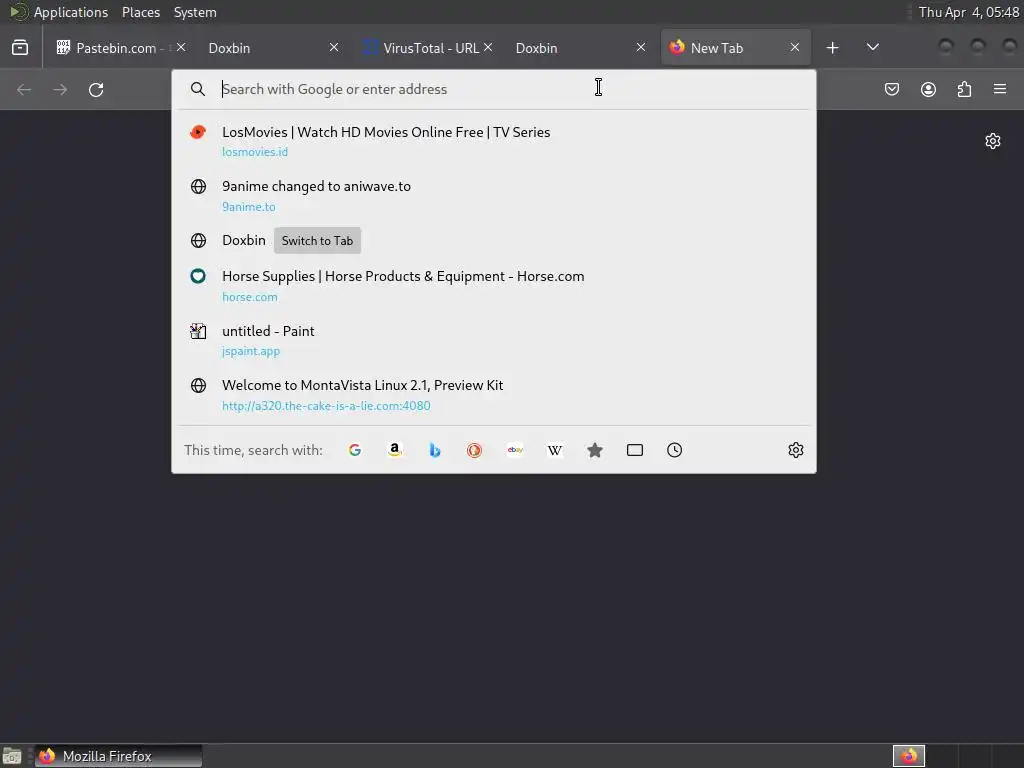Open the Firefox hamburger menu

1000,89
